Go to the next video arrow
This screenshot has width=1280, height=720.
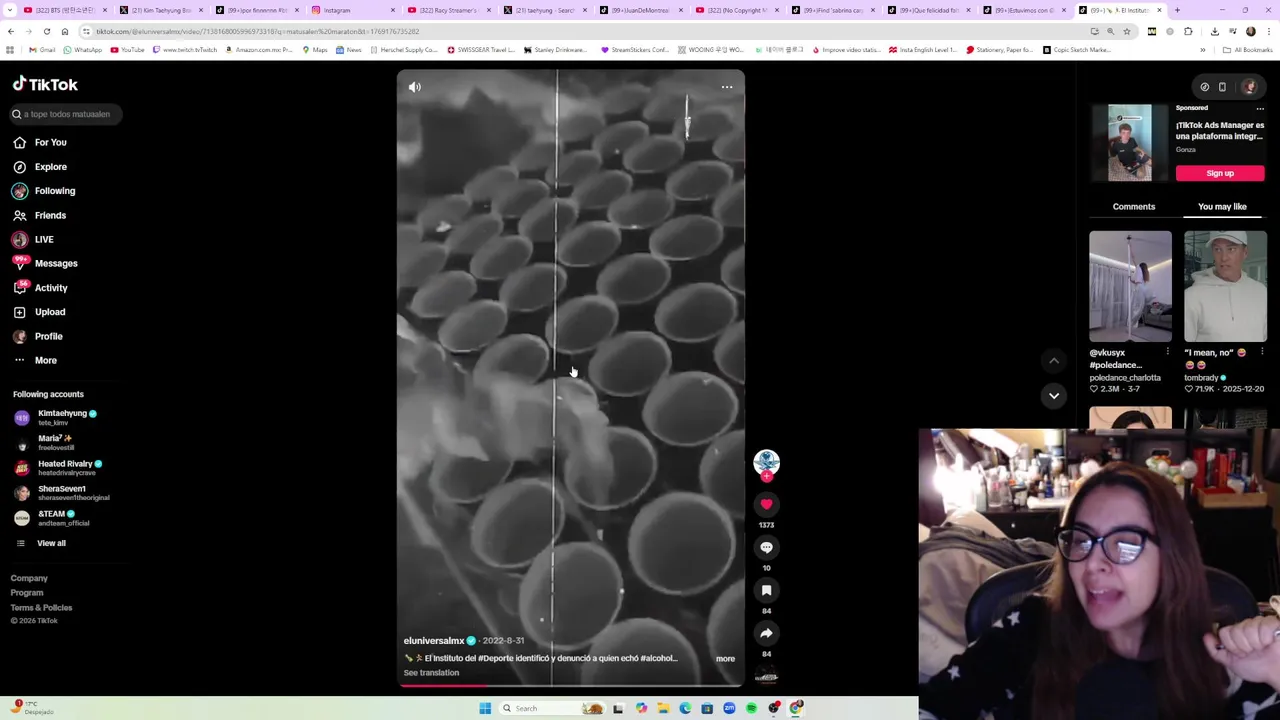point(1054,396)
